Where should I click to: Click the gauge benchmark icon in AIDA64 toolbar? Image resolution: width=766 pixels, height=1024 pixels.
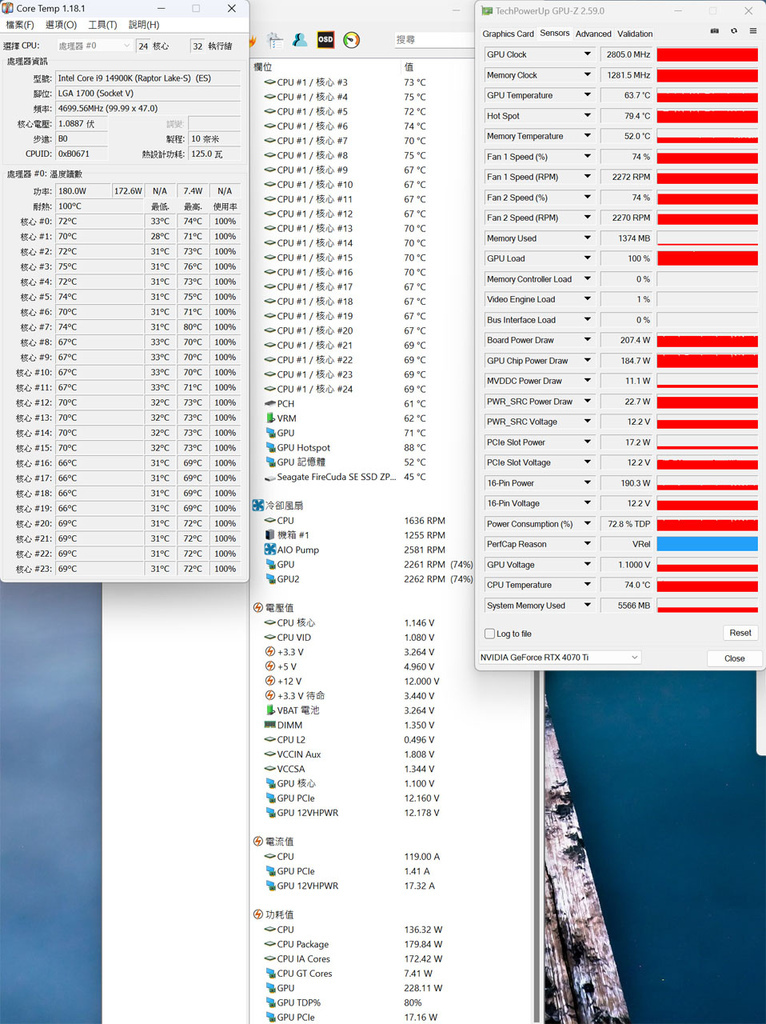[351, 40]
